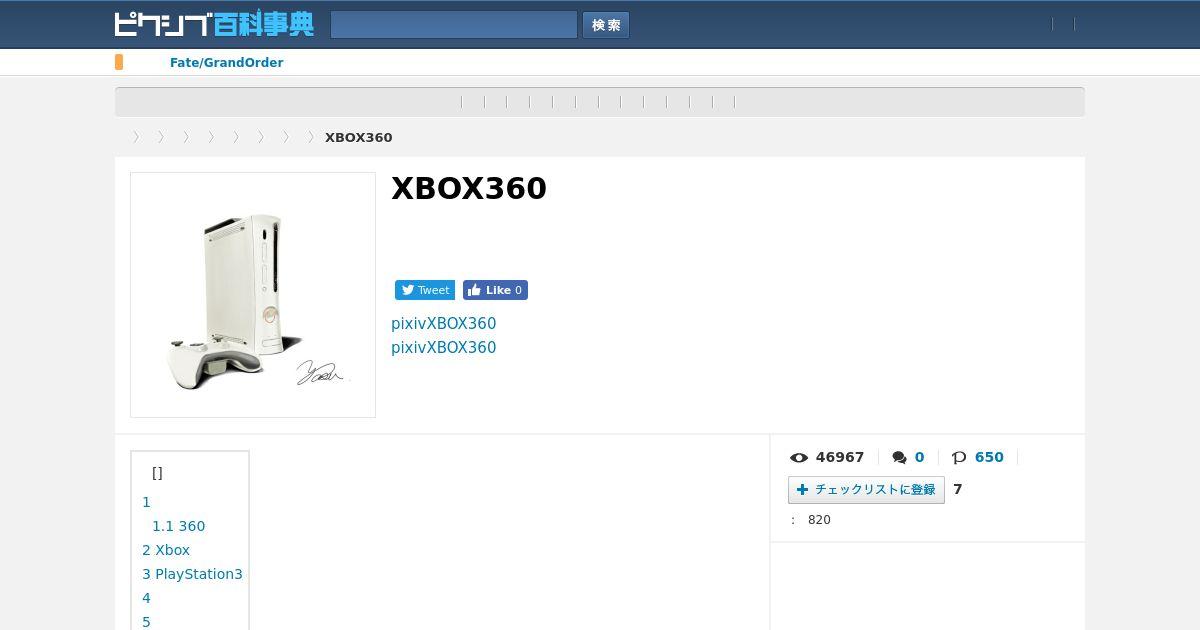Screen dimensions: 1200x630
Task: Click the XBOX360 article title heading
Action: click(469, 188)
